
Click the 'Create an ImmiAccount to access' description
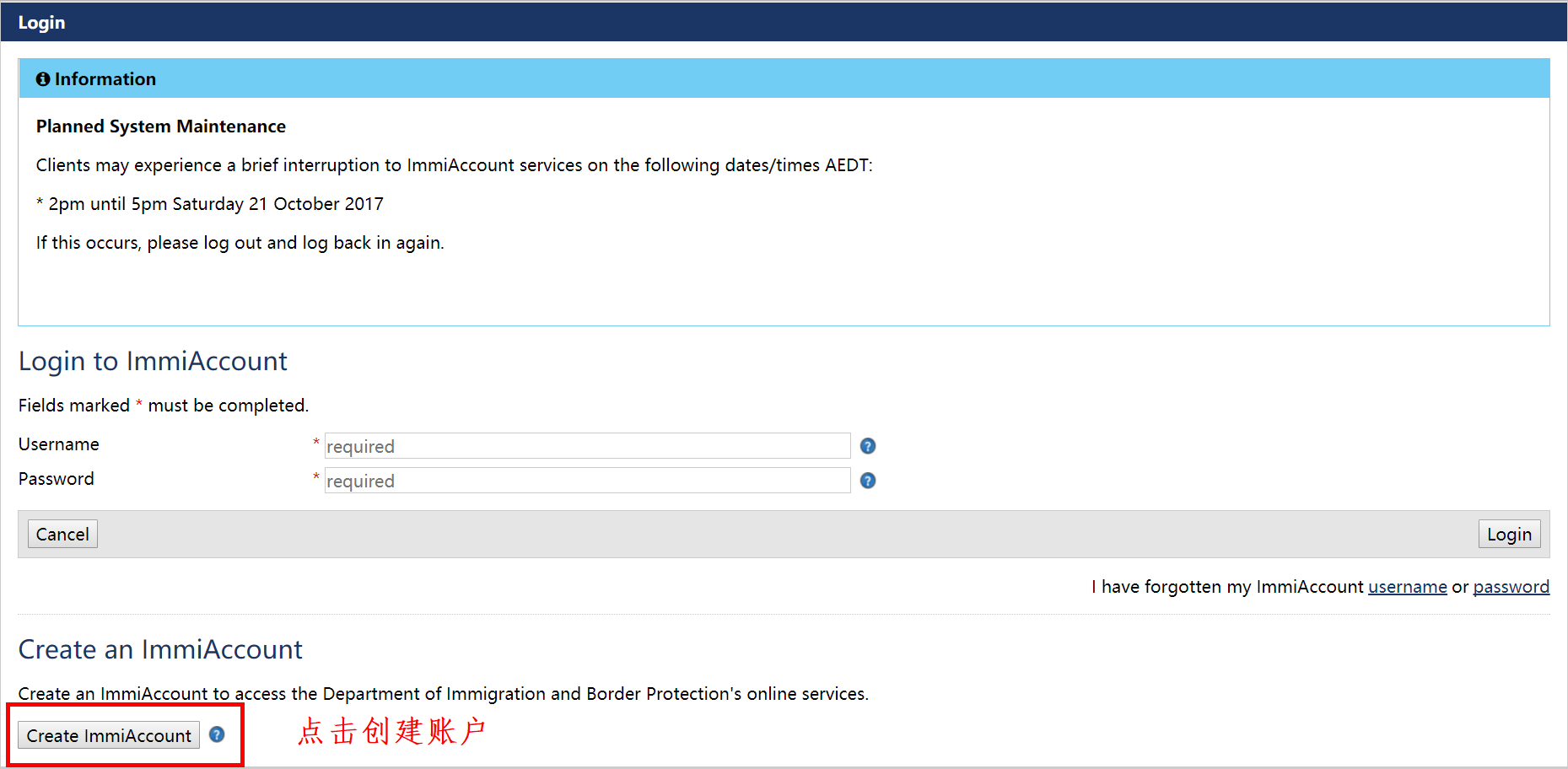click(x=444, y=694)
